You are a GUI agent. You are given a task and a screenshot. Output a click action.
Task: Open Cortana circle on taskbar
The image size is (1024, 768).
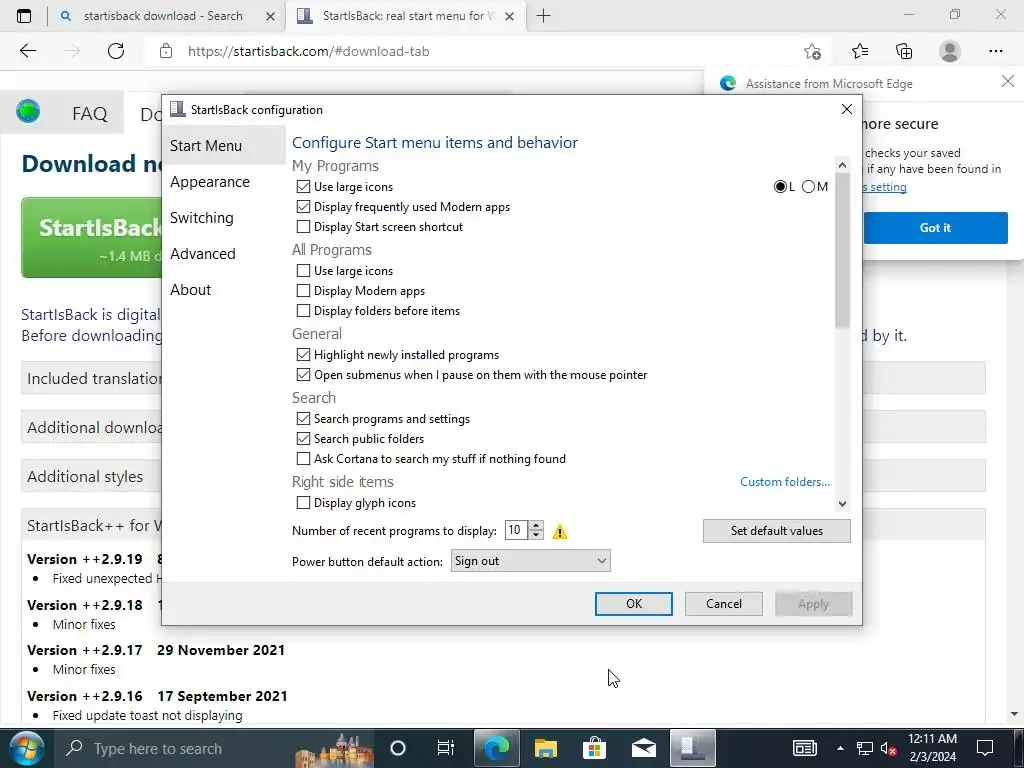click(x=398, y=748)
